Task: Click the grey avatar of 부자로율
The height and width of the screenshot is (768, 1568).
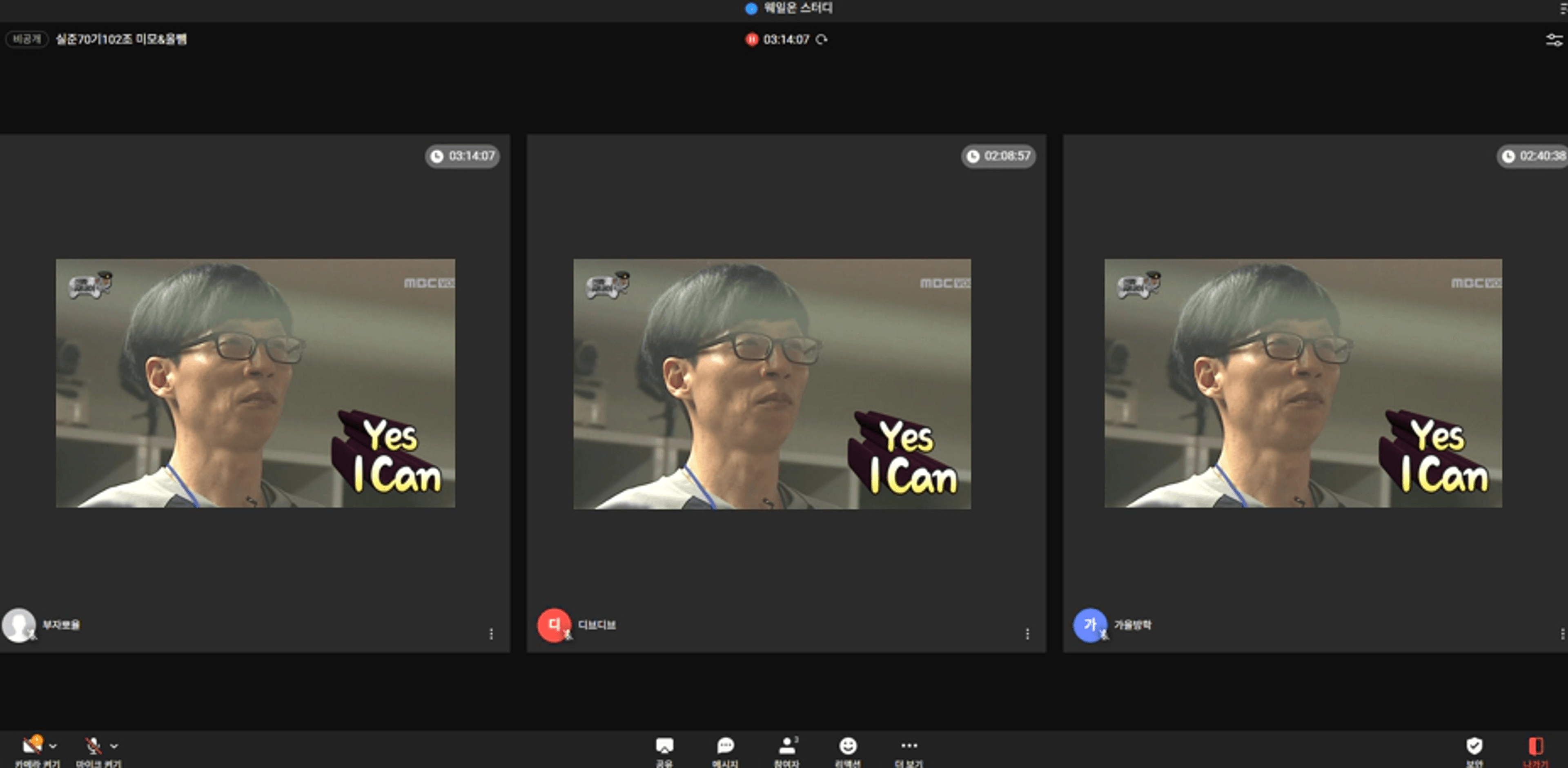Action: (19, 625)
